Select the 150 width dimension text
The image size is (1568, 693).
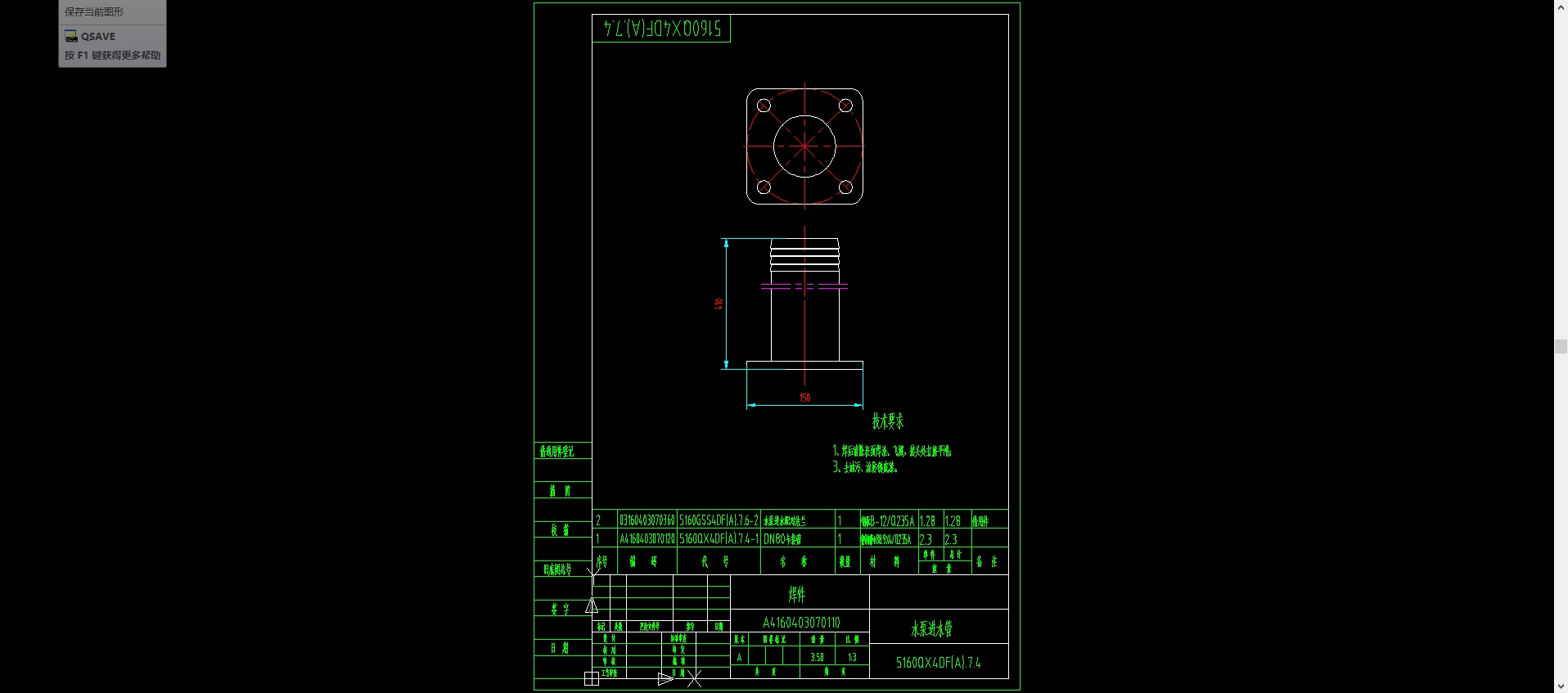[x=805, y=398]
